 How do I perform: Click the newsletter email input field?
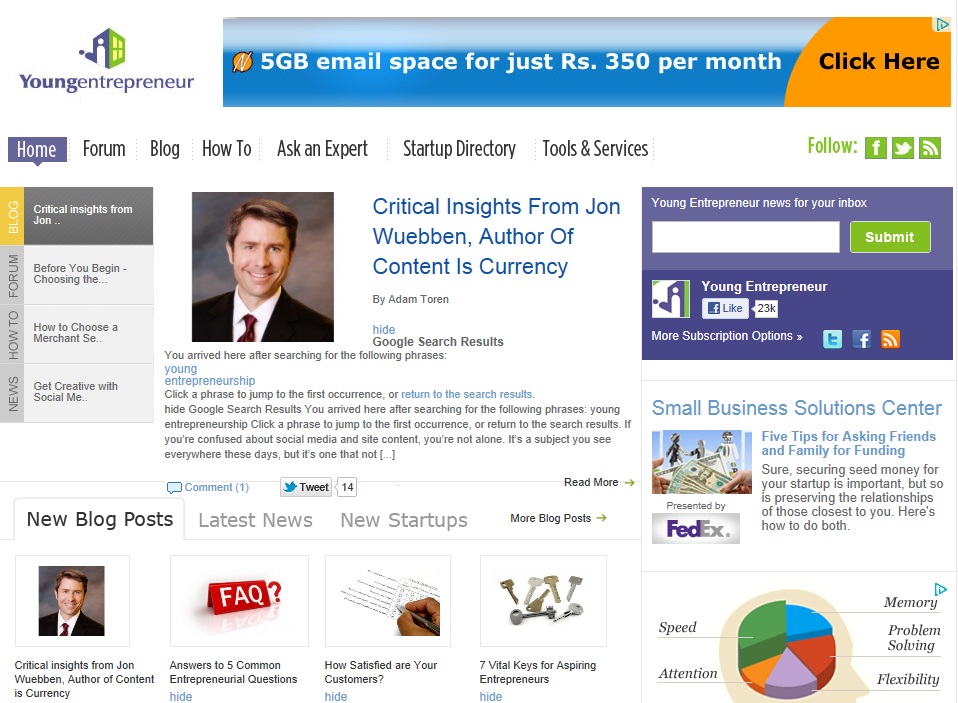(745, 237)
